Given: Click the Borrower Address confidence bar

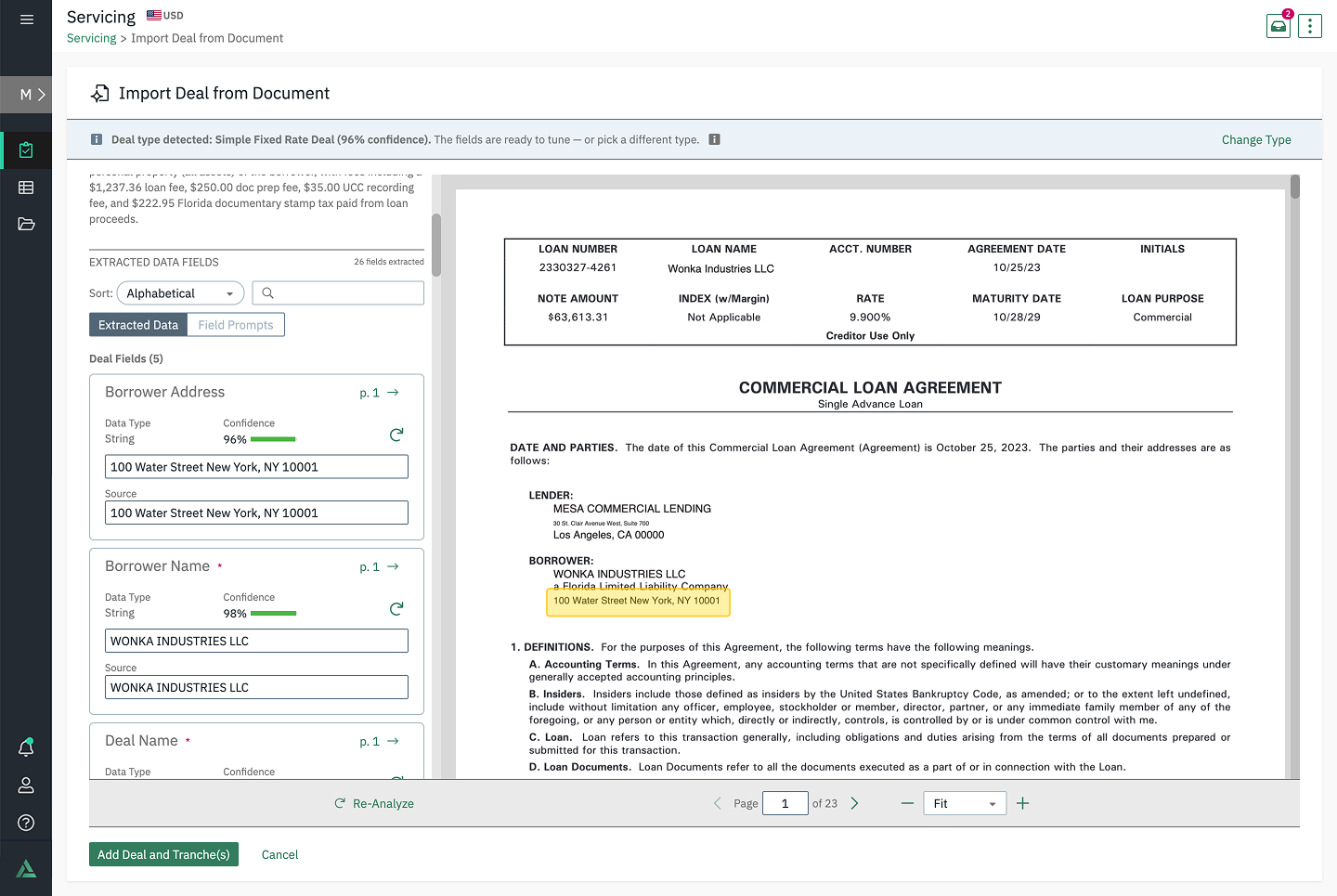Looking at the screenshot, I should (x=273, y=439).
